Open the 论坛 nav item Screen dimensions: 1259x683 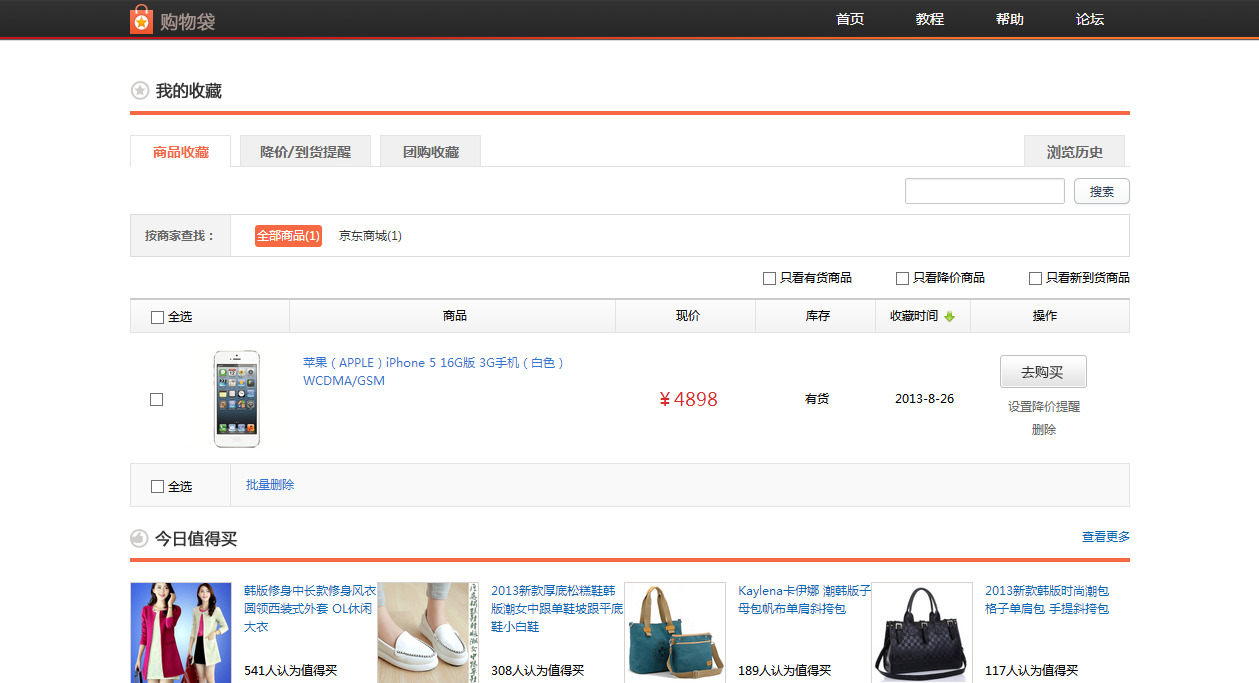pyautogui.click(x=1090, y=19)
